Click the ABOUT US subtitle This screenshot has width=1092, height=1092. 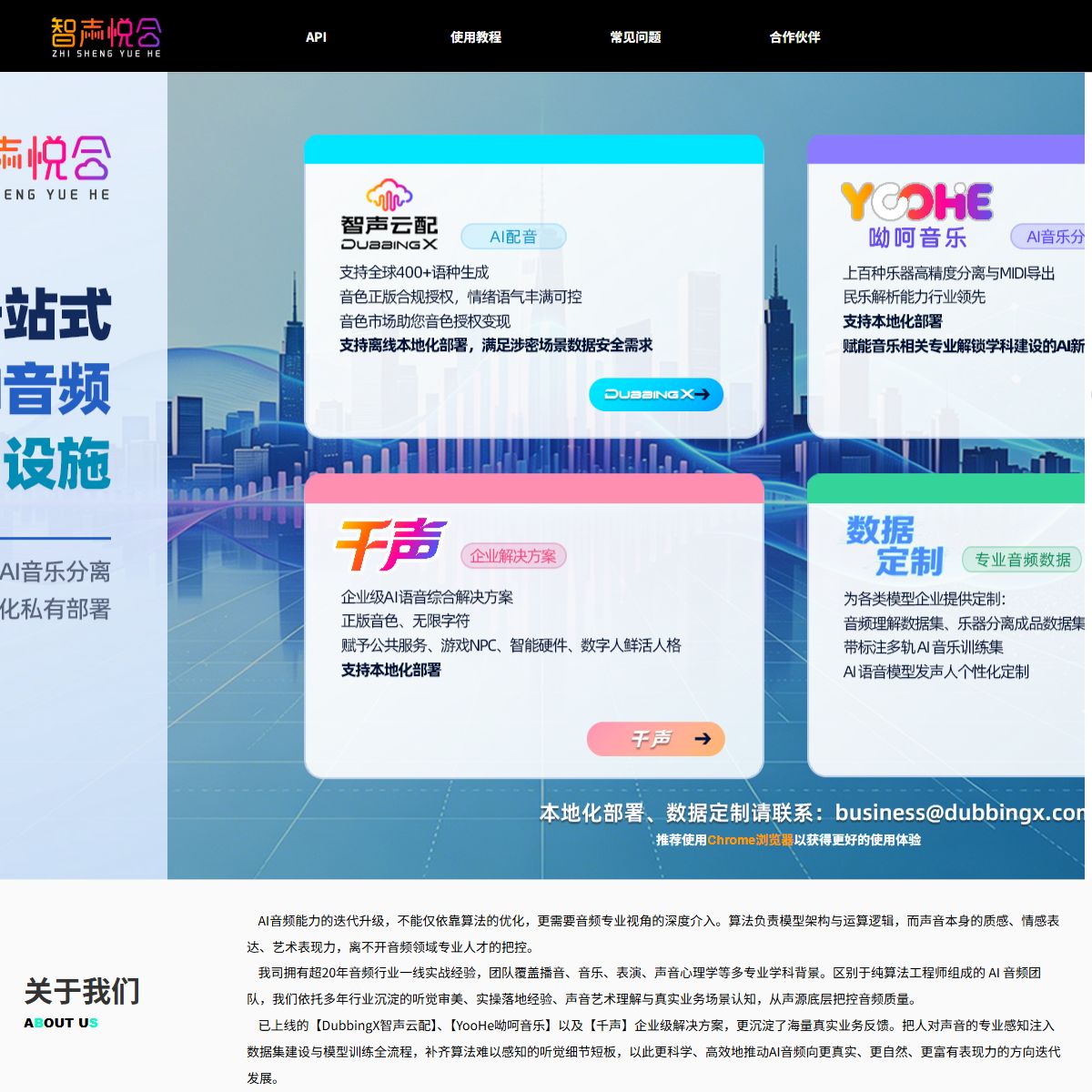pos(61,1023)
